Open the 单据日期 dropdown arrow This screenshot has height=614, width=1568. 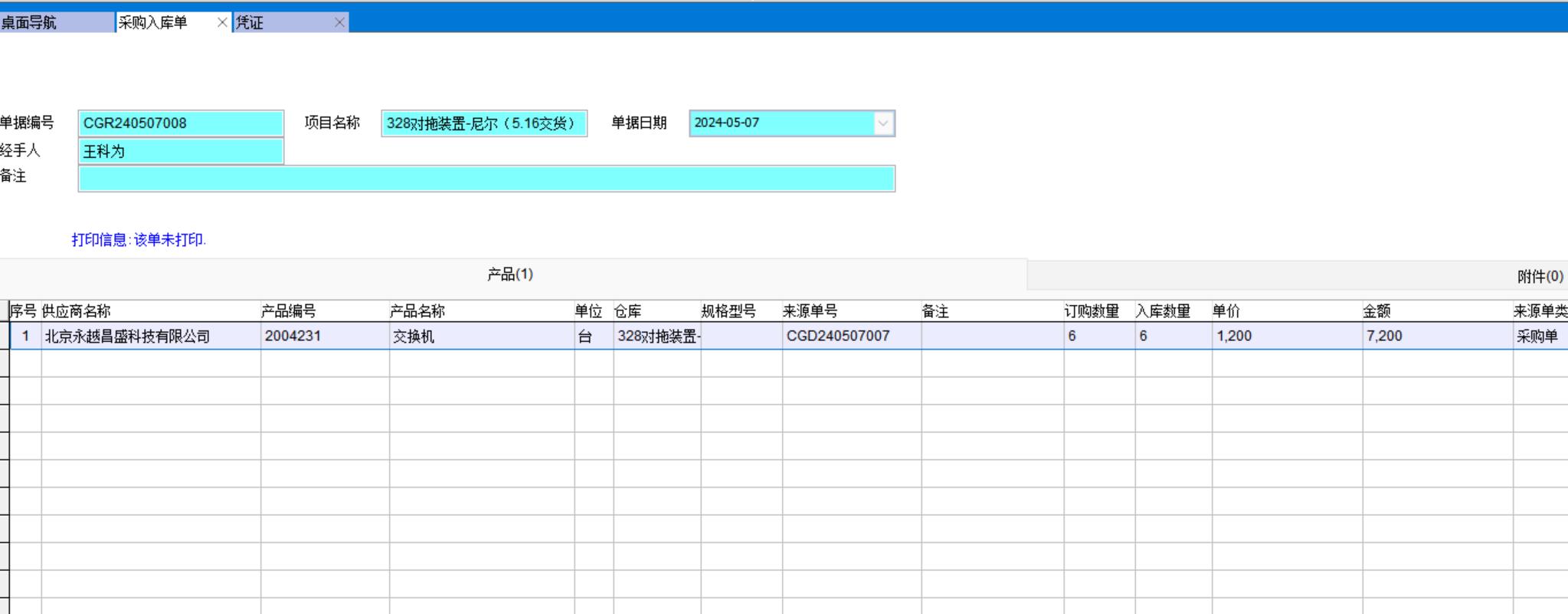[883, 123]
